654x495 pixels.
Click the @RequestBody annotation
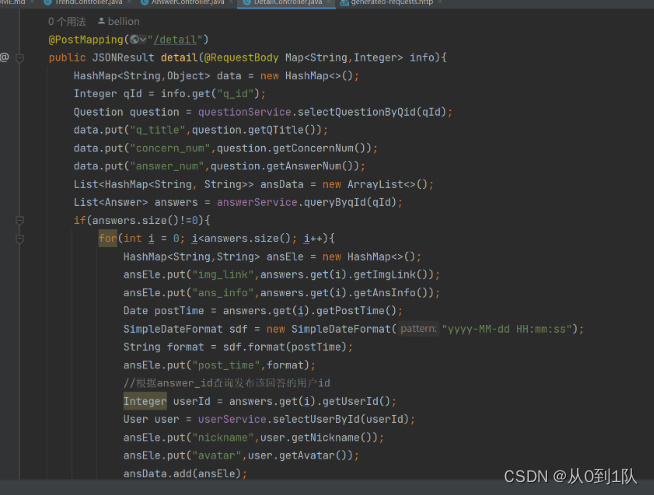pyautogui.click(x=241, y=58)
